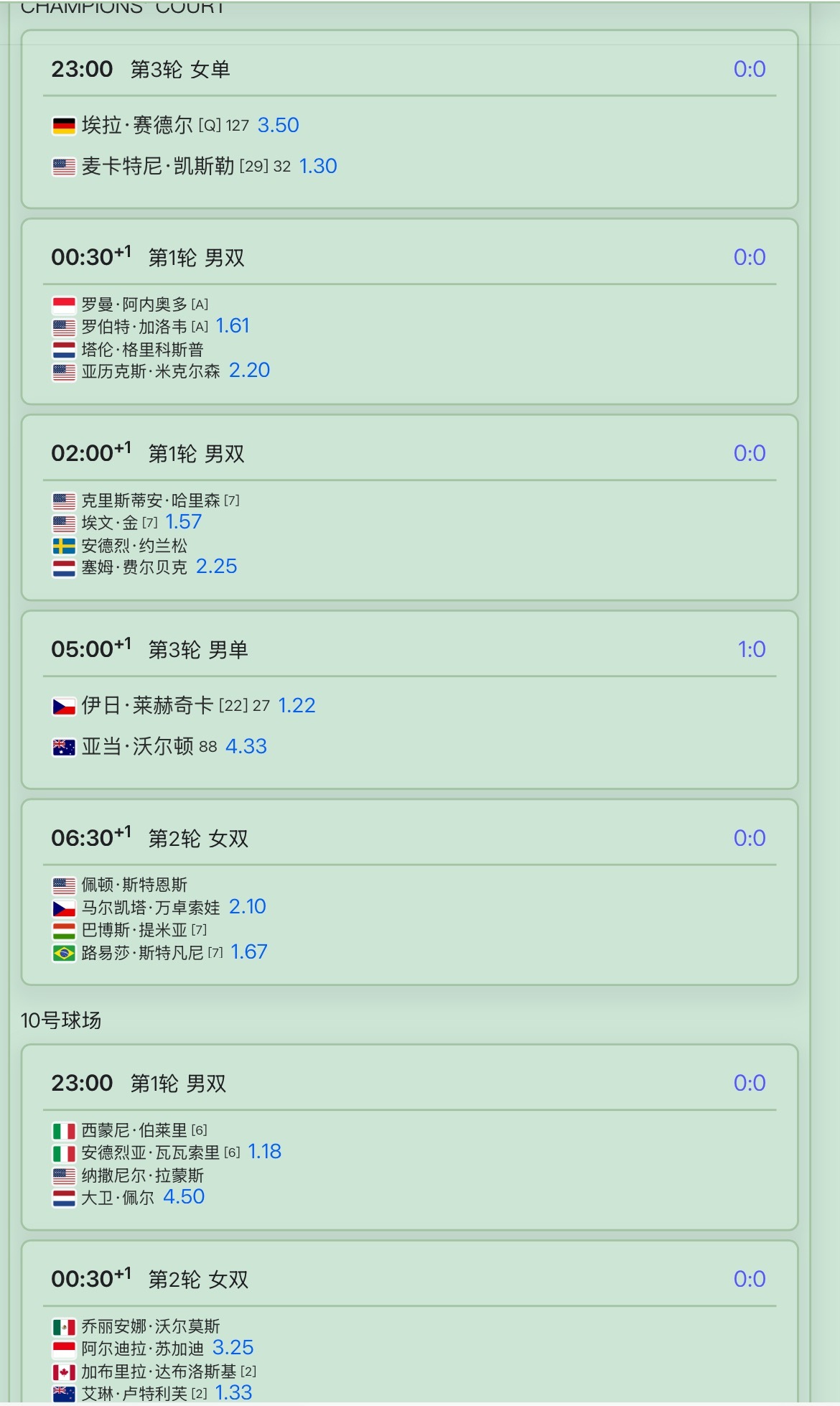Open the 1:0 score of 05:00 men's singles
840x1406 pixels.
coord(751,649)
